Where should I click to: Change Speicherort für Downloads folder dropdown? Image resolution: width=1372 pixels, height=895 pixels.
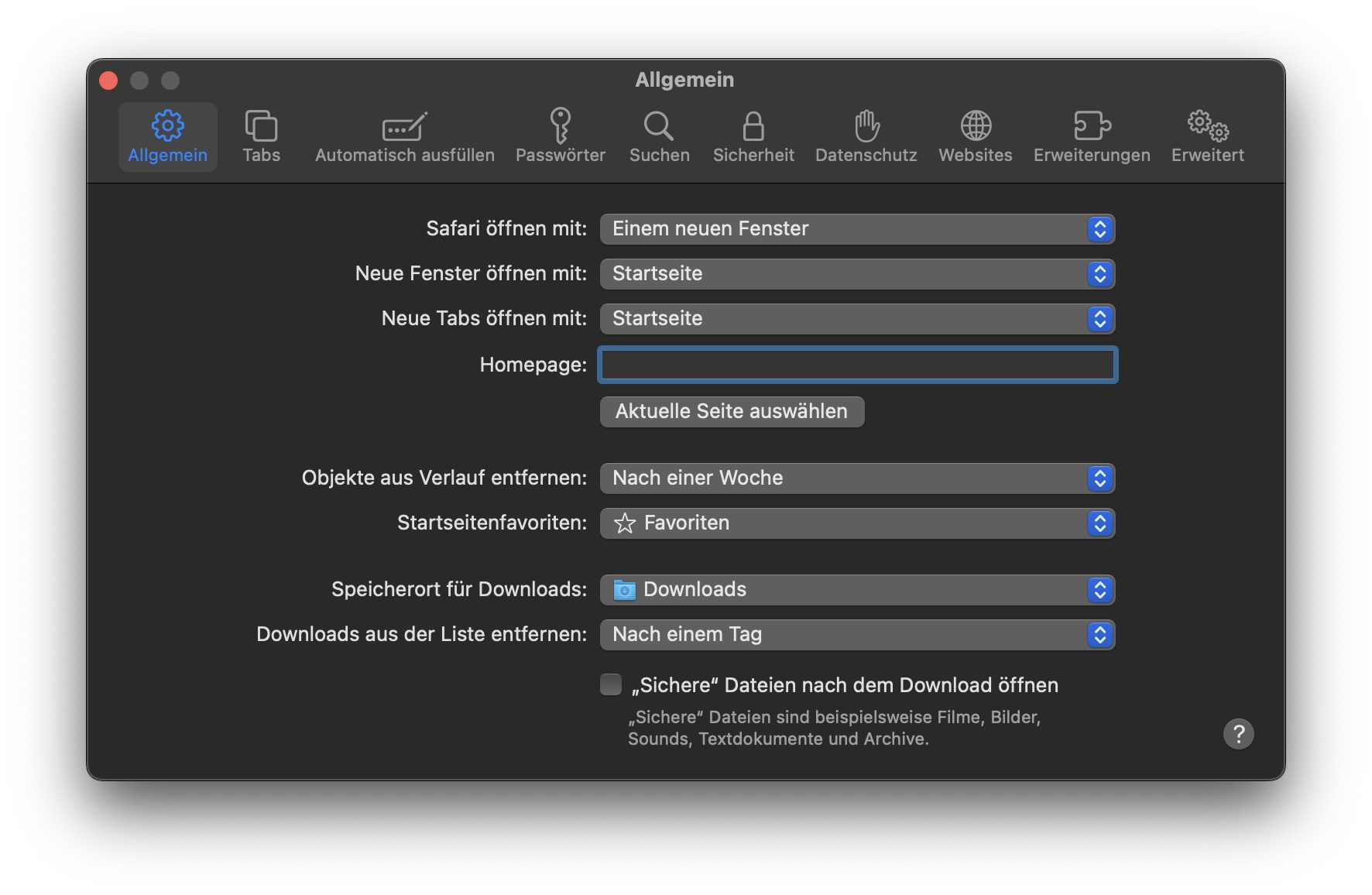click(x=856, y=590)
